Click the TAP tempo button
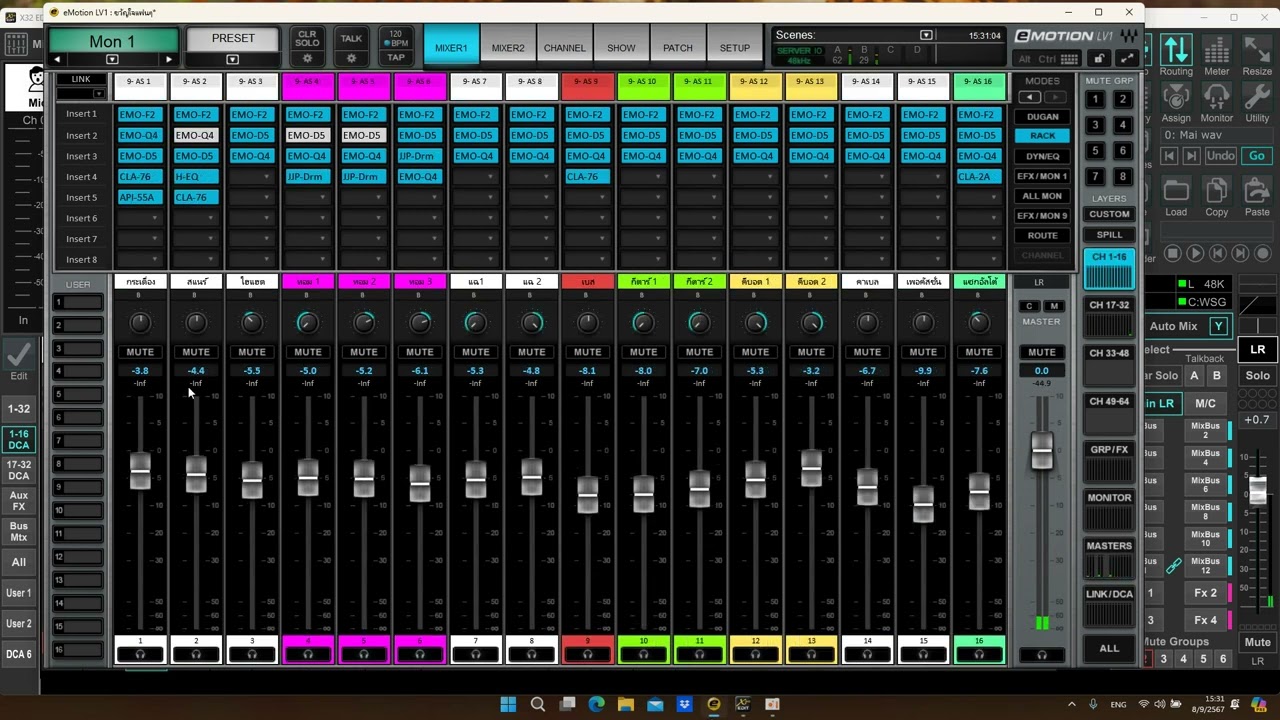 click(x=396, y=58)
